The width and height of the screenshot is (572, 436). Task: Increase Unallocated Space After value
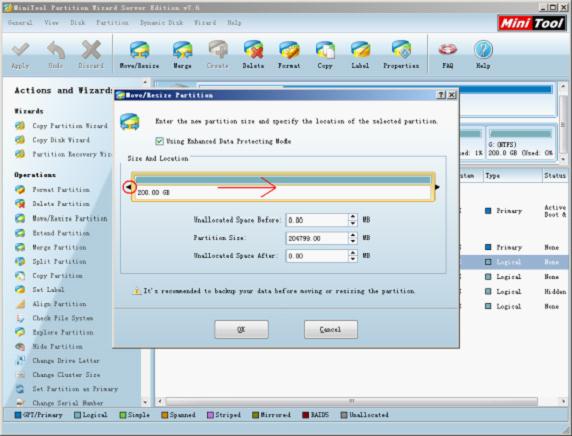coord(352,253)
